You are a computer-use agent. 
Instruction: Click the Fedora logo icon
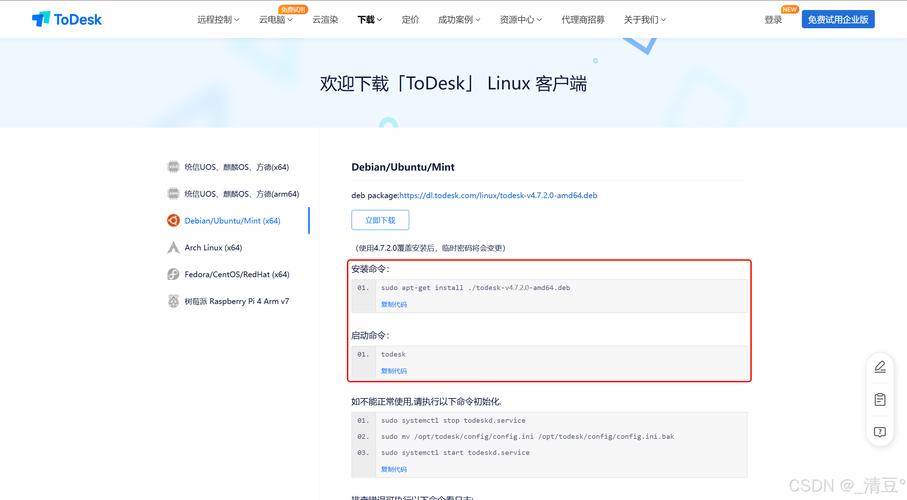[x=173, y=274]
